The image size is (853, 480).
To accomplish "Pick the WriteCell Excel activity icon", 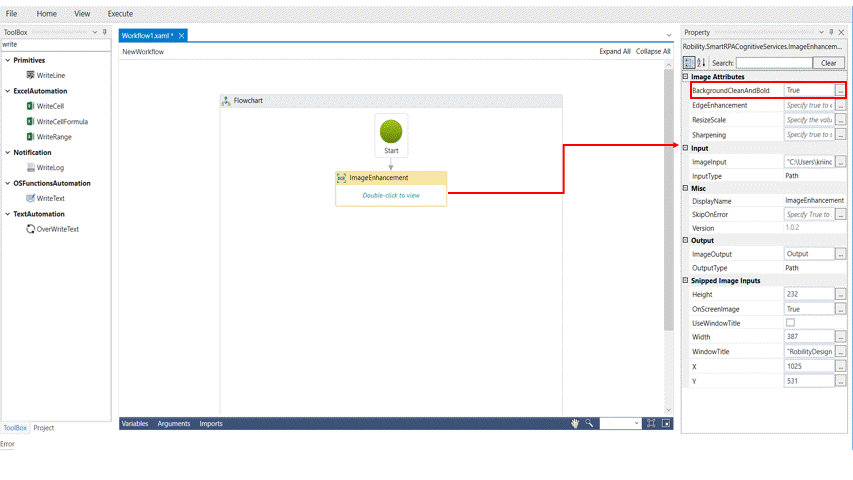I will coord(31,106).
